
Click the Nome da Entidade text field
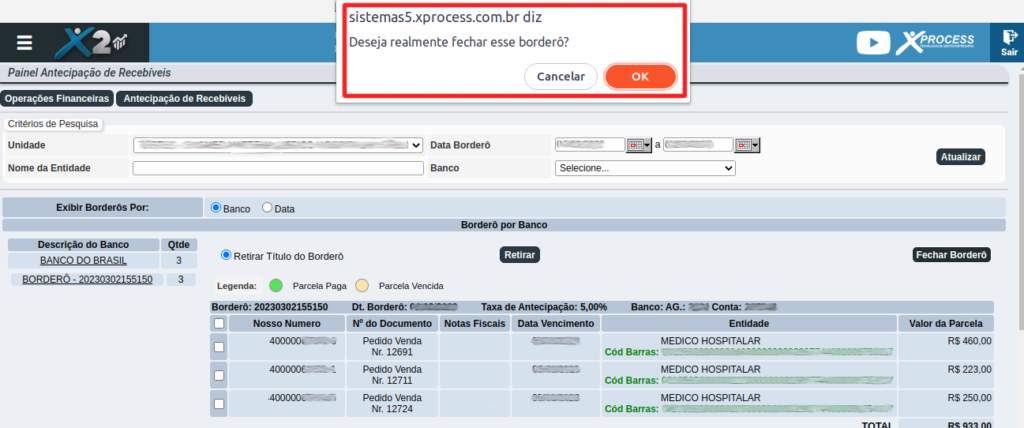[x=278, y=168]
